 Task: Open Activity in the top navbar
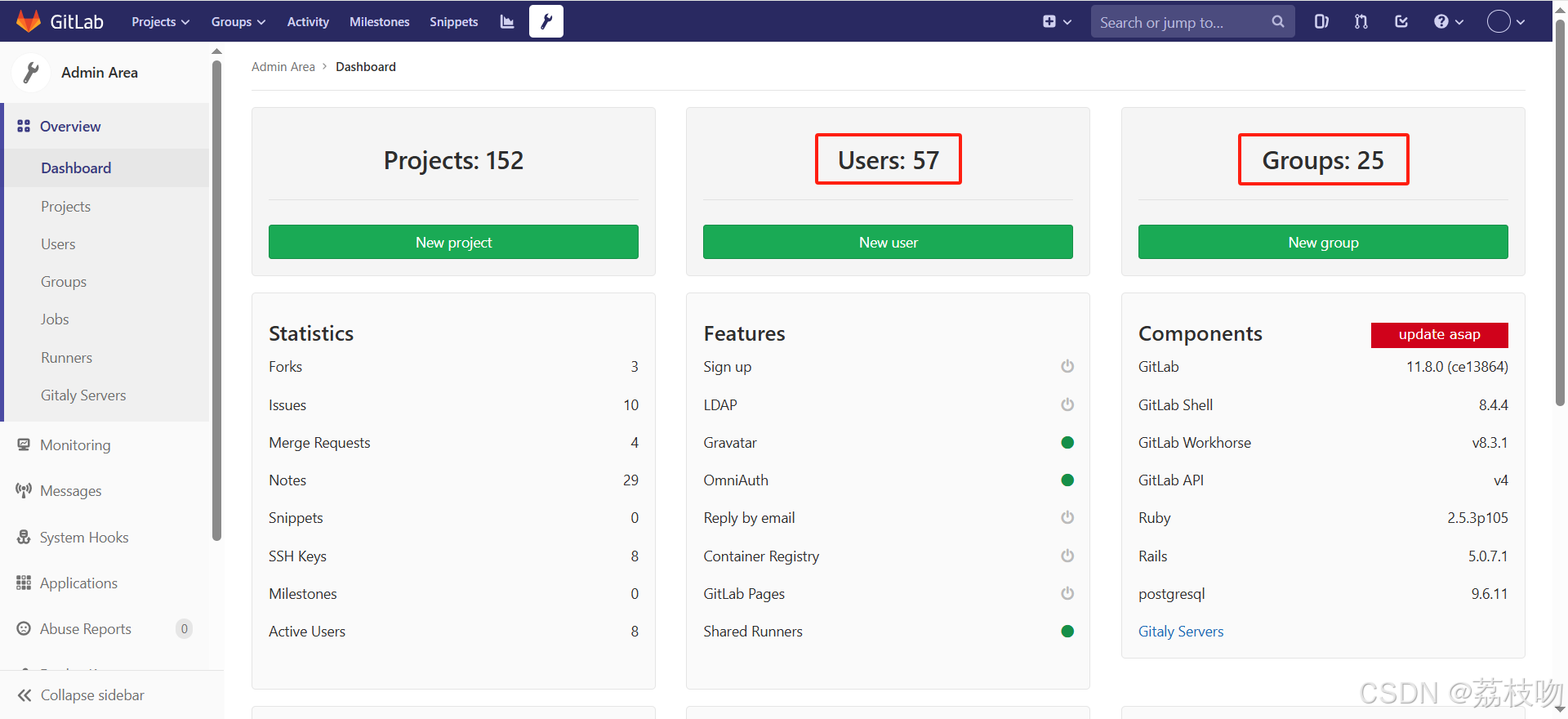308,22
